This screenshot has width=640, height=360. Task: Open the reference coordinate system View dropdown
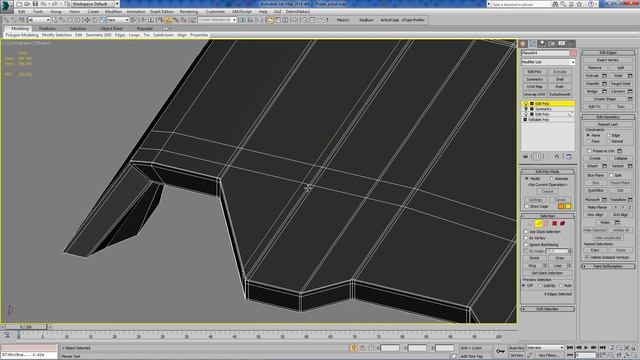point(118,20)
